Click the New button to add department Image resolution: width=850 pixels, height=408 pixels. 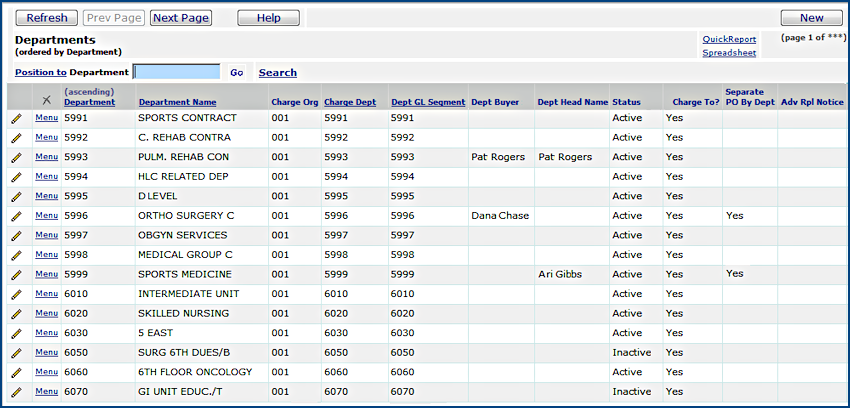pyautogui.click(x=811, y=18)
